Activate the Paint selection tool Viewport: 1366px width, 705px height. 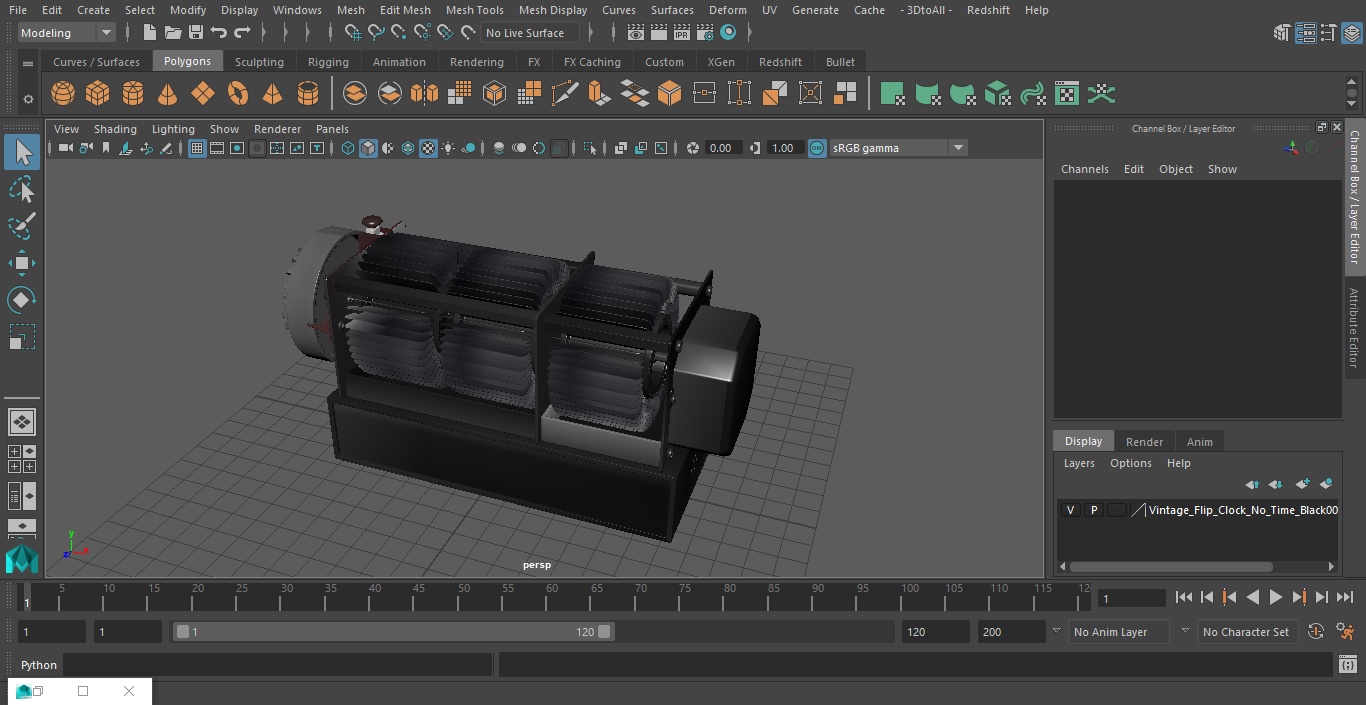tap(22, 226)
